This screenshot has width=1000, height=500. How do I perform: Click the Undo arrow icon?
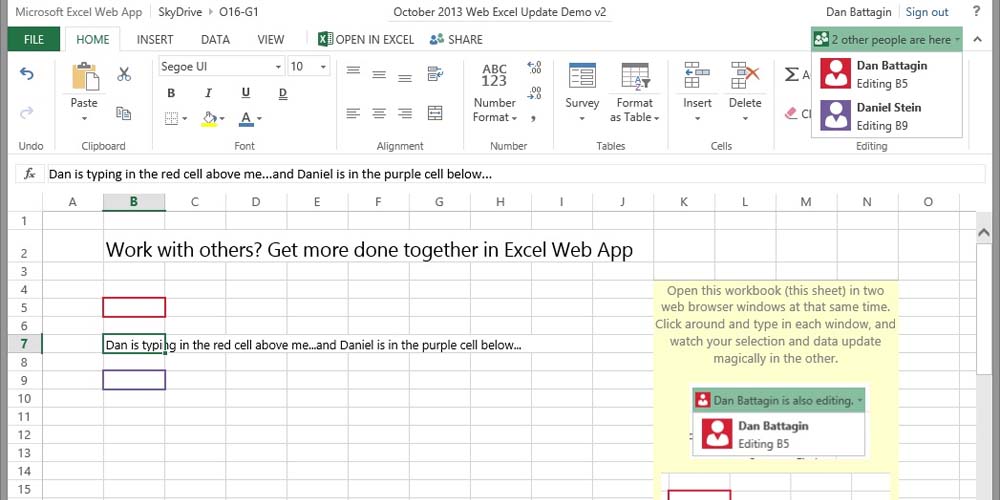27,74
